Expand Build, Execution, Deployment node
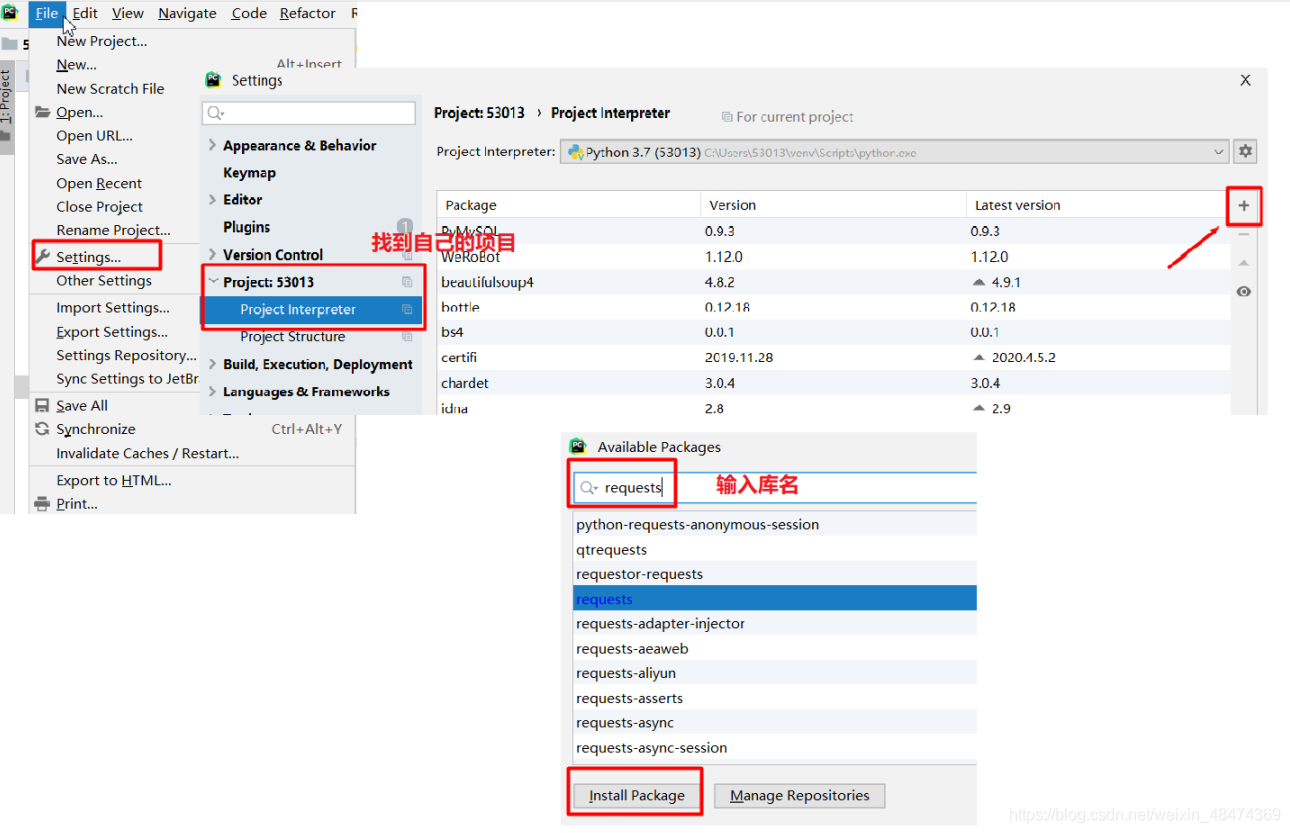Image resolution: width=1290 pixels, height=833 pixels. pyautogui.click(x=213, y=364)
